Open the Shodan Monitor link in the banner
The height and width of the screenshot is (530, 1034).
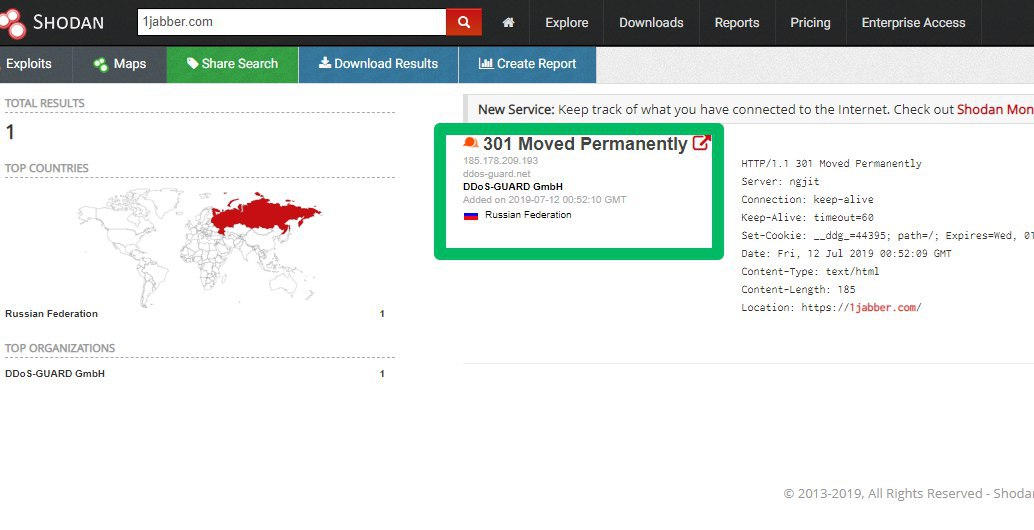click(x=995, y=109)
